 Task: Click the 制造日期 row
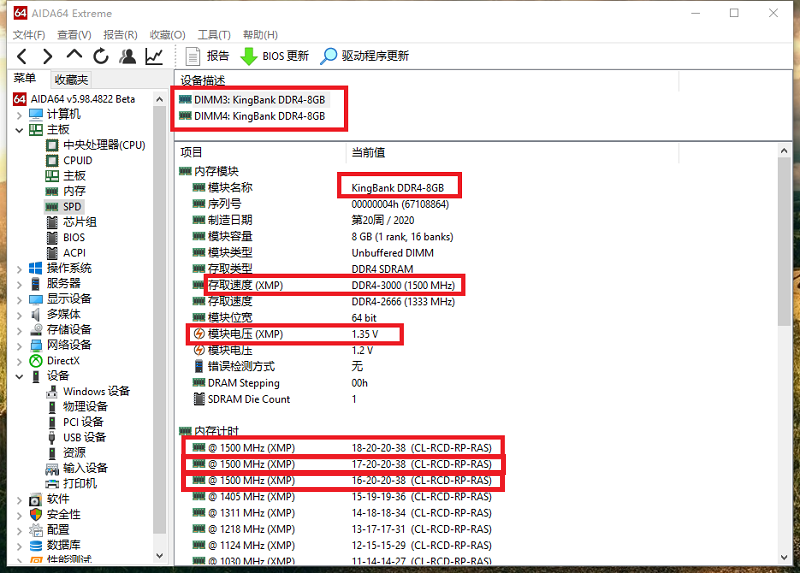477,220
